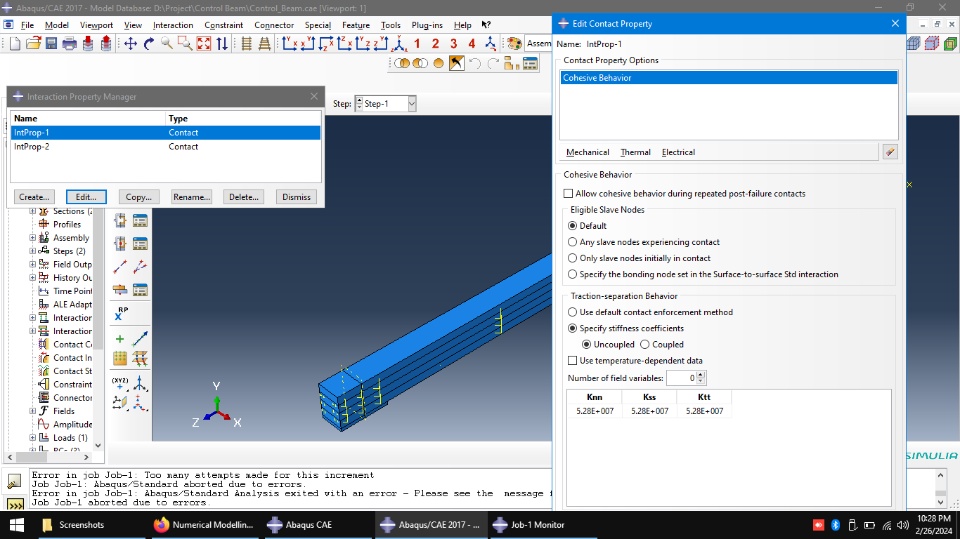This screenshot has height=539, width=960.
Task: Click the pencil icon beside Electrical menu
Action: point(890,152)
